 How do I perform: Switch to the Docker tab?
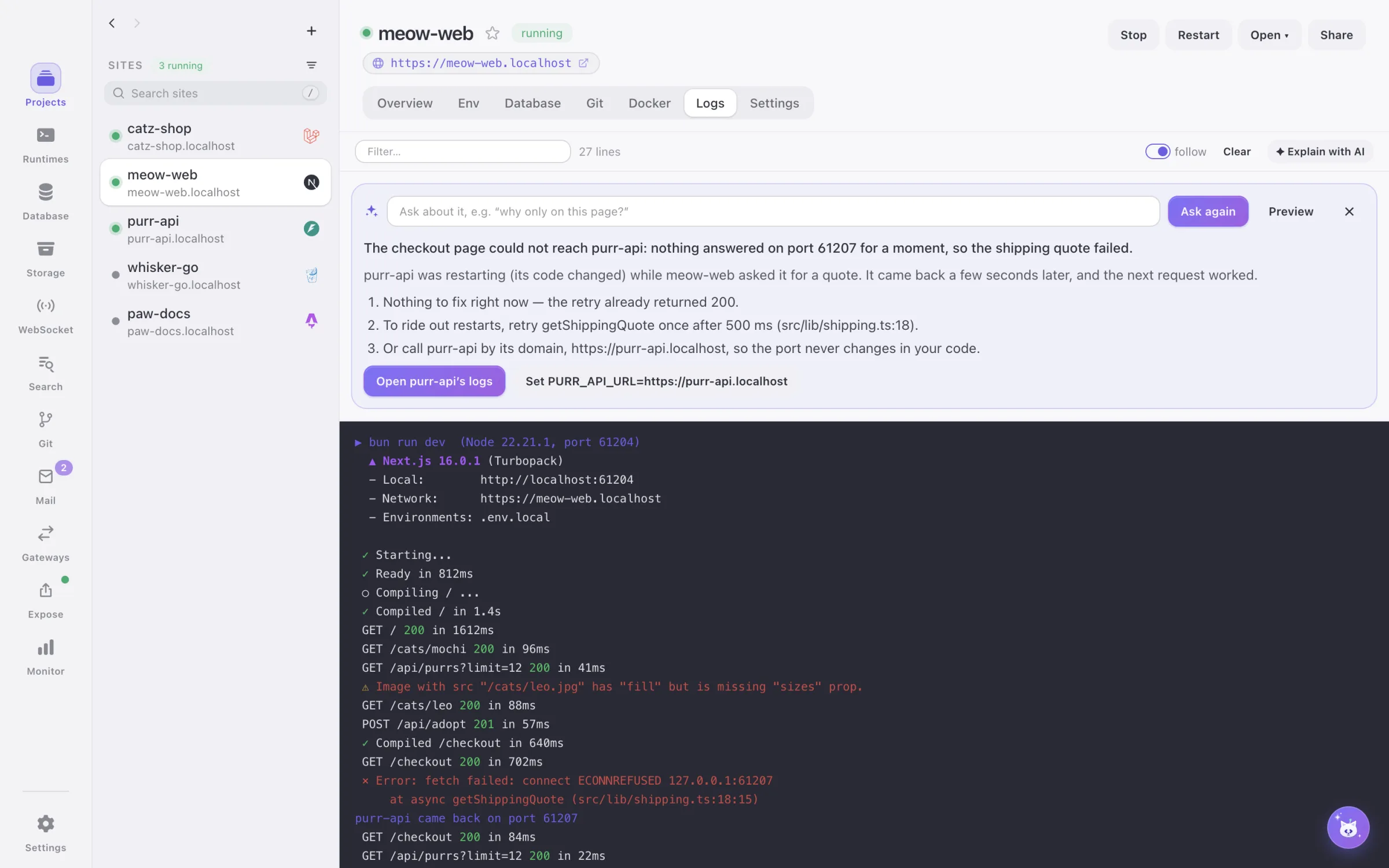(649, 103)
